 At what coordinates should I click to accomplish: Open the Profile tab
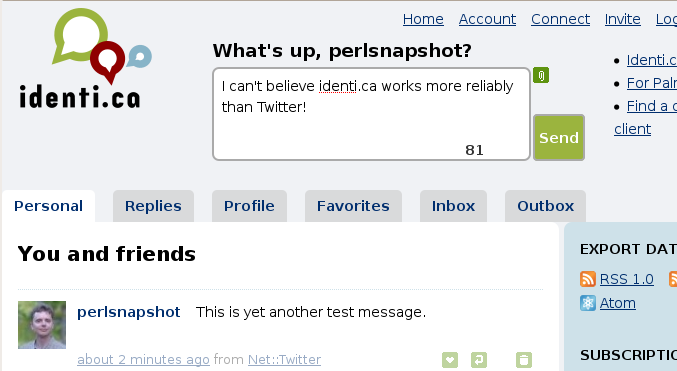[x=249, y=206]
